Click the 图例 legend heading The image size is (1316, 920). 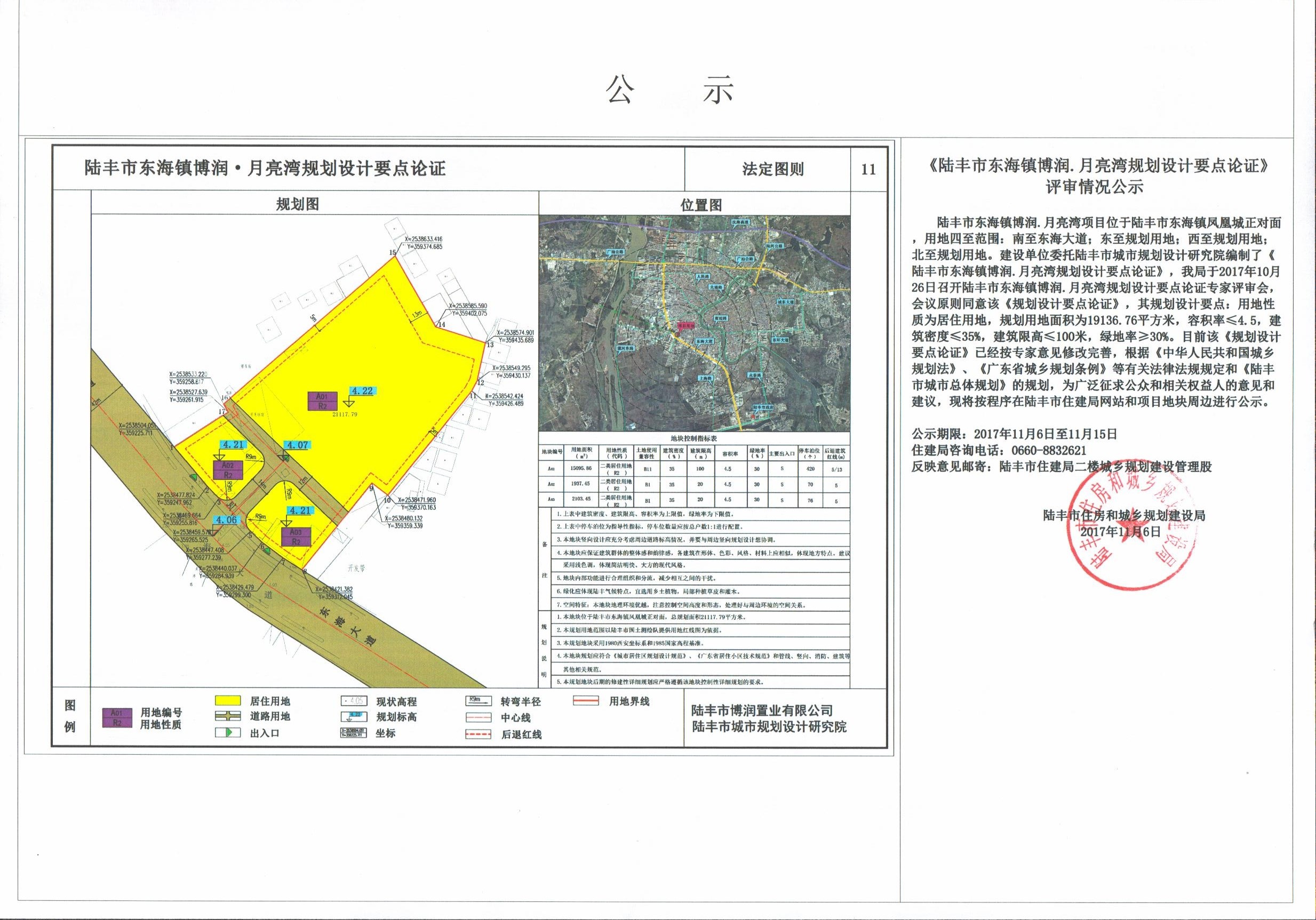click(70, 716)
